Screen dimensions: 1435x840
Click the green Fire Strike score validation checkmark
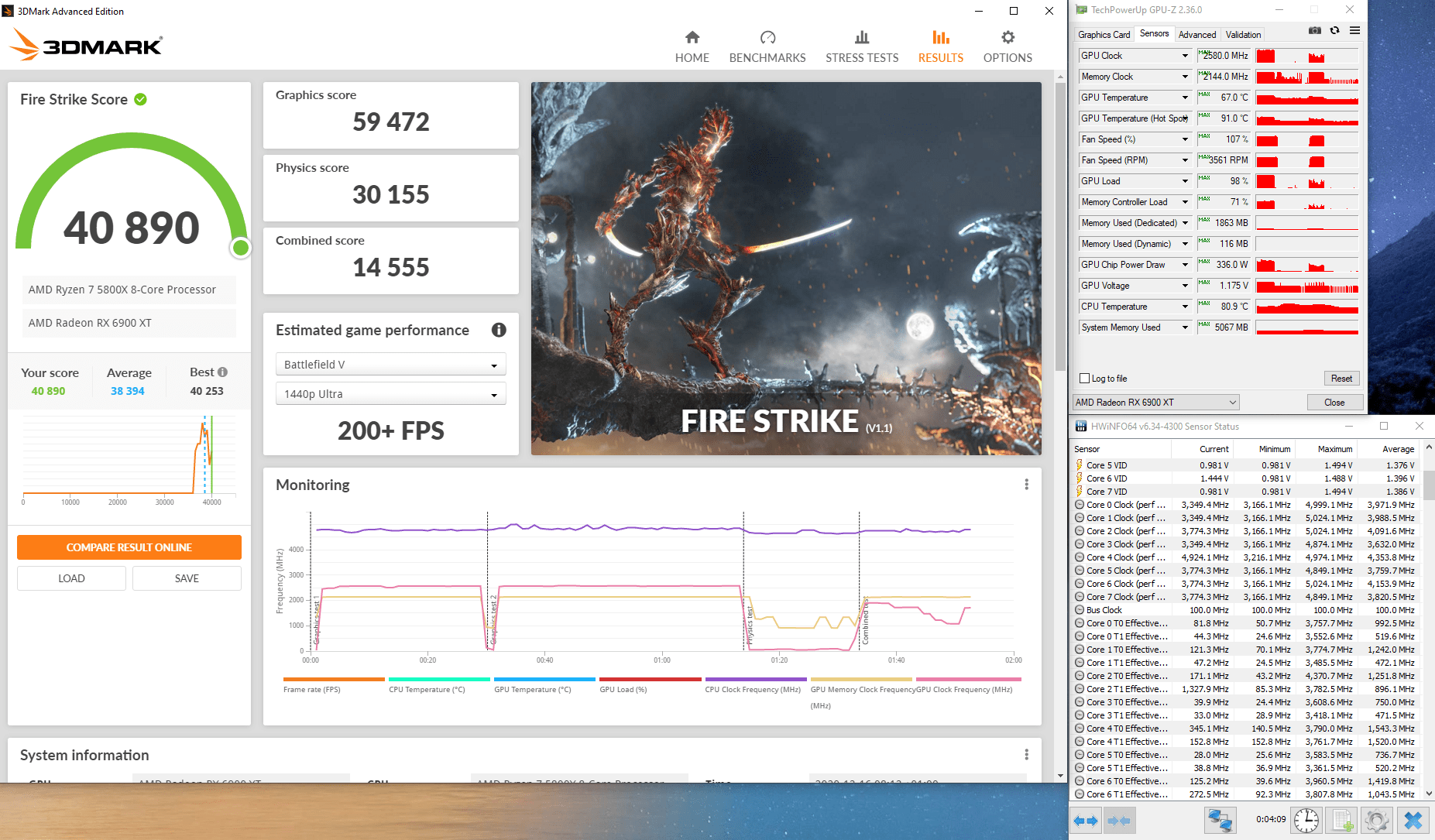coord(140,99)
